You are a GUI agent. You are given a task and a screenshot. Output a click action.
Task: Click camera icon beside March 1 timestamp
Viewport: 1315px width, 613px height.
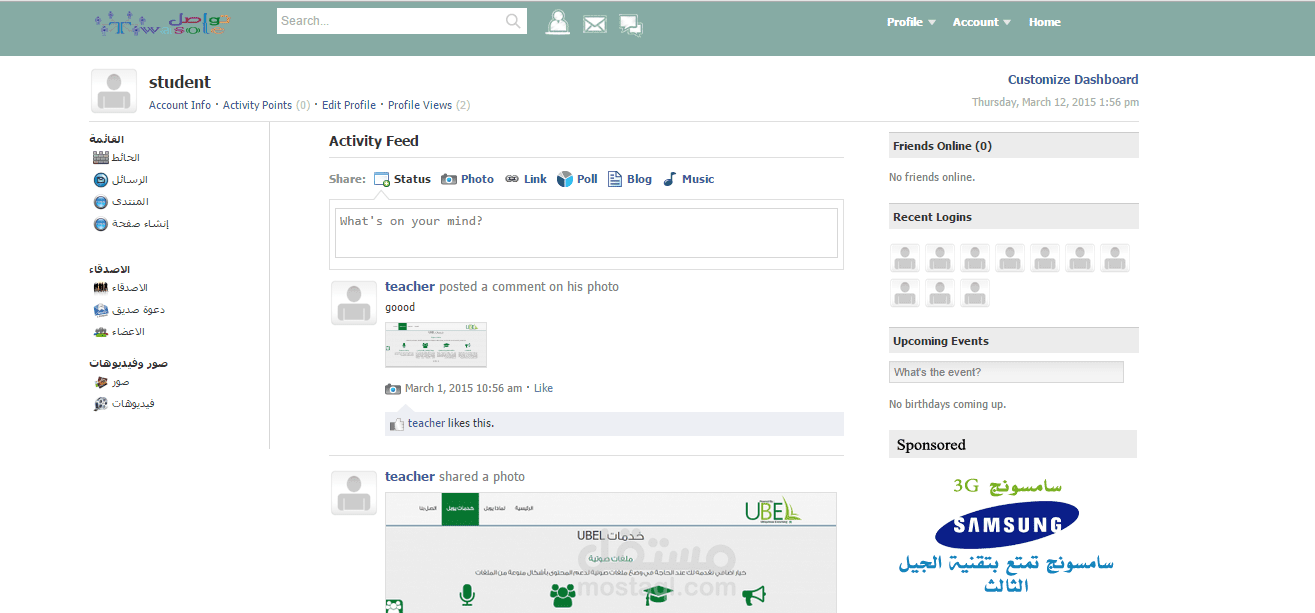(393, 389)
